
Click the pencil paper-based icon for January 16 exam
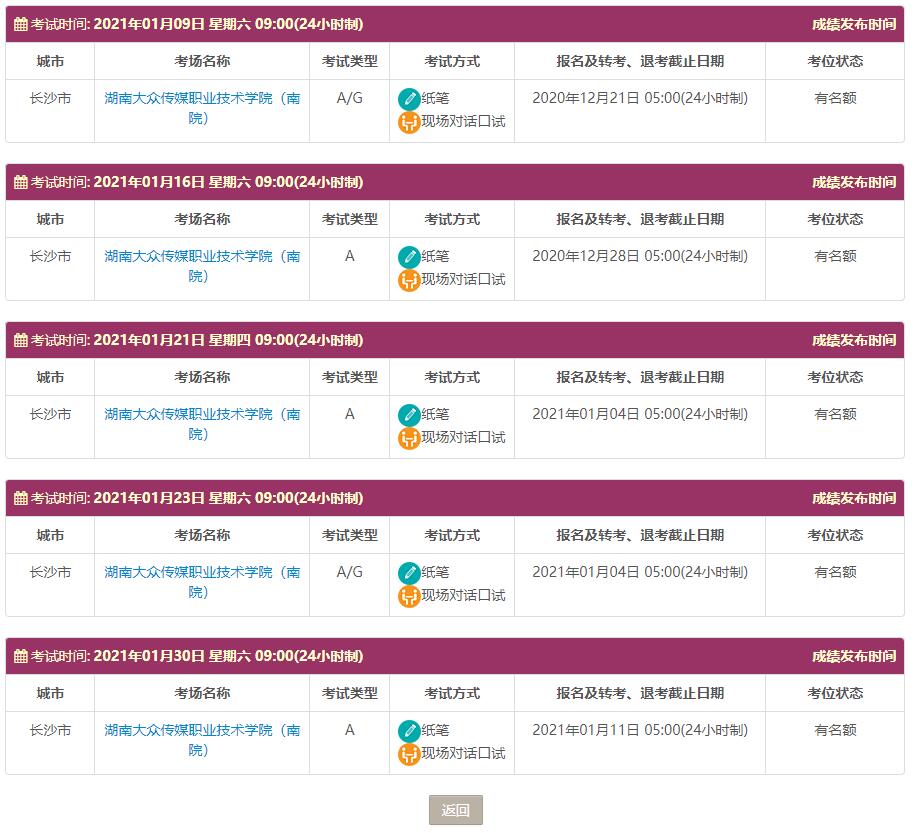click(x=409, y=257)
